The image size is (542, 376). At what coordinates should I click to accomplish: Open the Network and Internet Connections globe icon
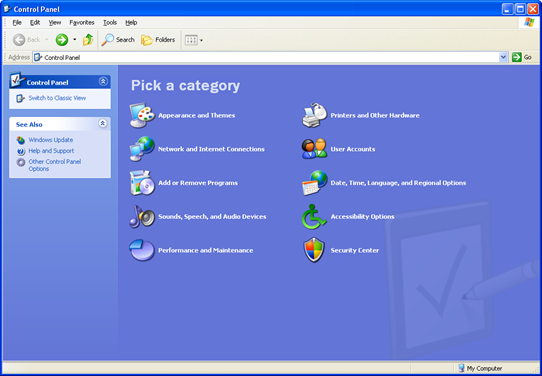click(x=142, y=149)
